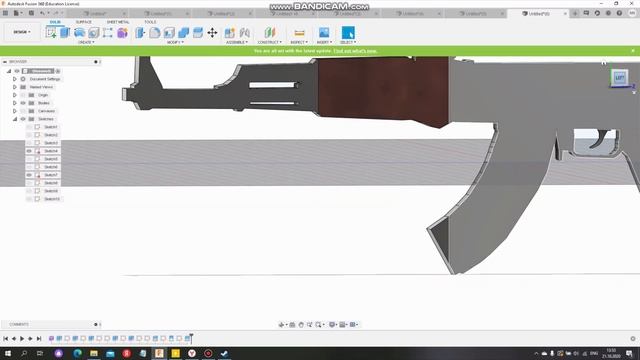
Task: Select the Extrude tool
Action: tap(65, 33)
